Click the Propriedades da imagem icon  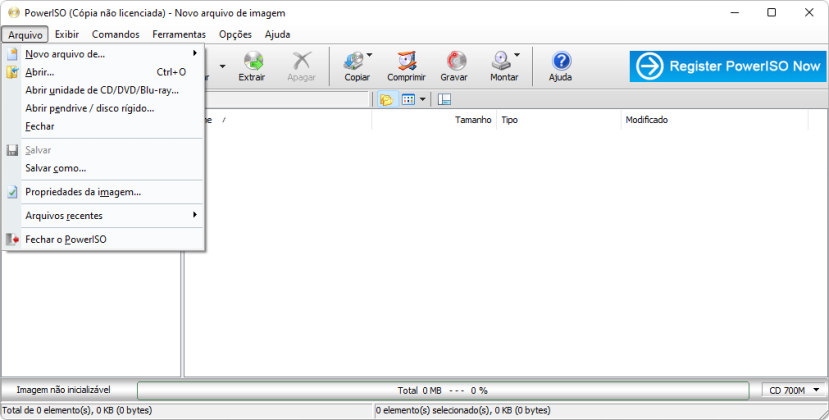click(x=12, y=192)
